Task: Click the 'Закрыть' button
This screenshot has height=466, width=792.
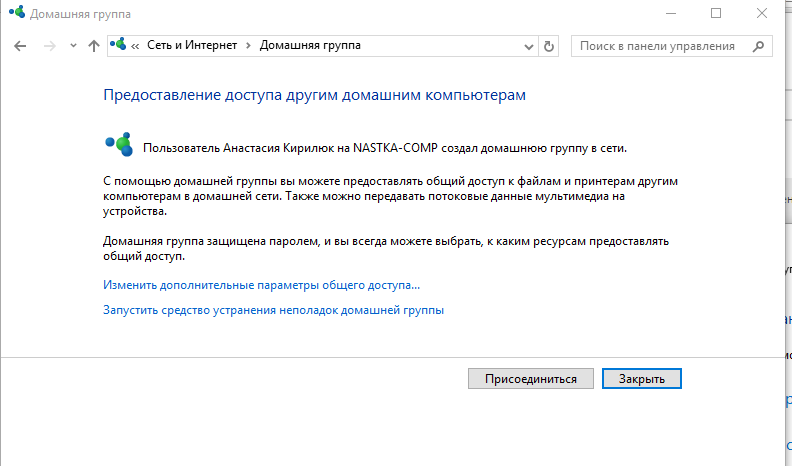Action: click(x=641, y=379)
